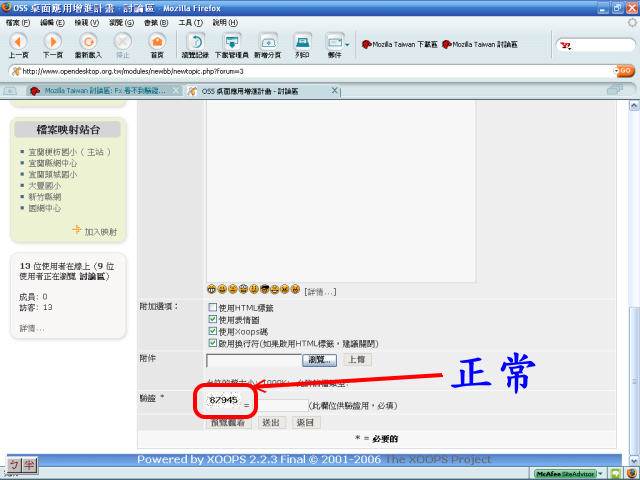
Task: Reload the page with 重新載入 icon
Action: [88, 42]
